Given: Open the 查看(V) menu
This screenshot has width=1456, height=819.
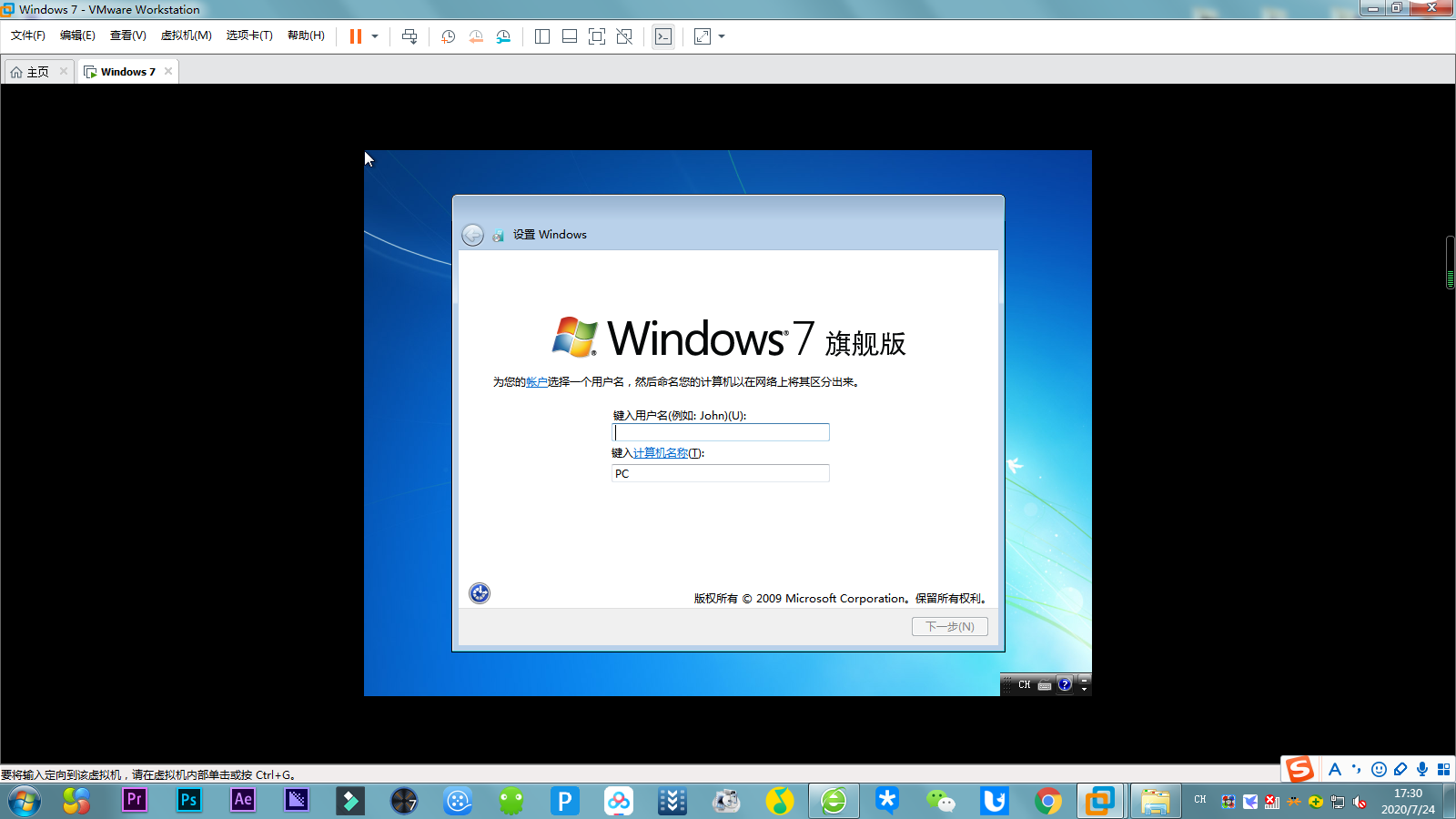Looking at the screenshot, I should (x=128, y=35).
